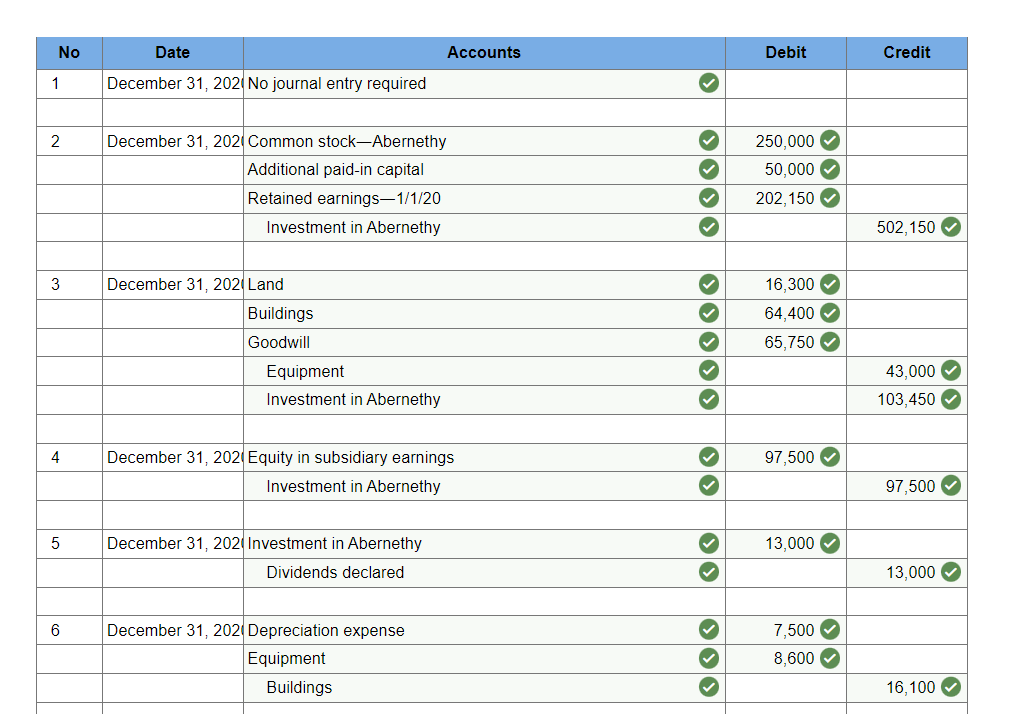This screenshot has height=718, width=1019.
Task: Click checkmark next to 13,000 credit
Action: click(950, 572)
